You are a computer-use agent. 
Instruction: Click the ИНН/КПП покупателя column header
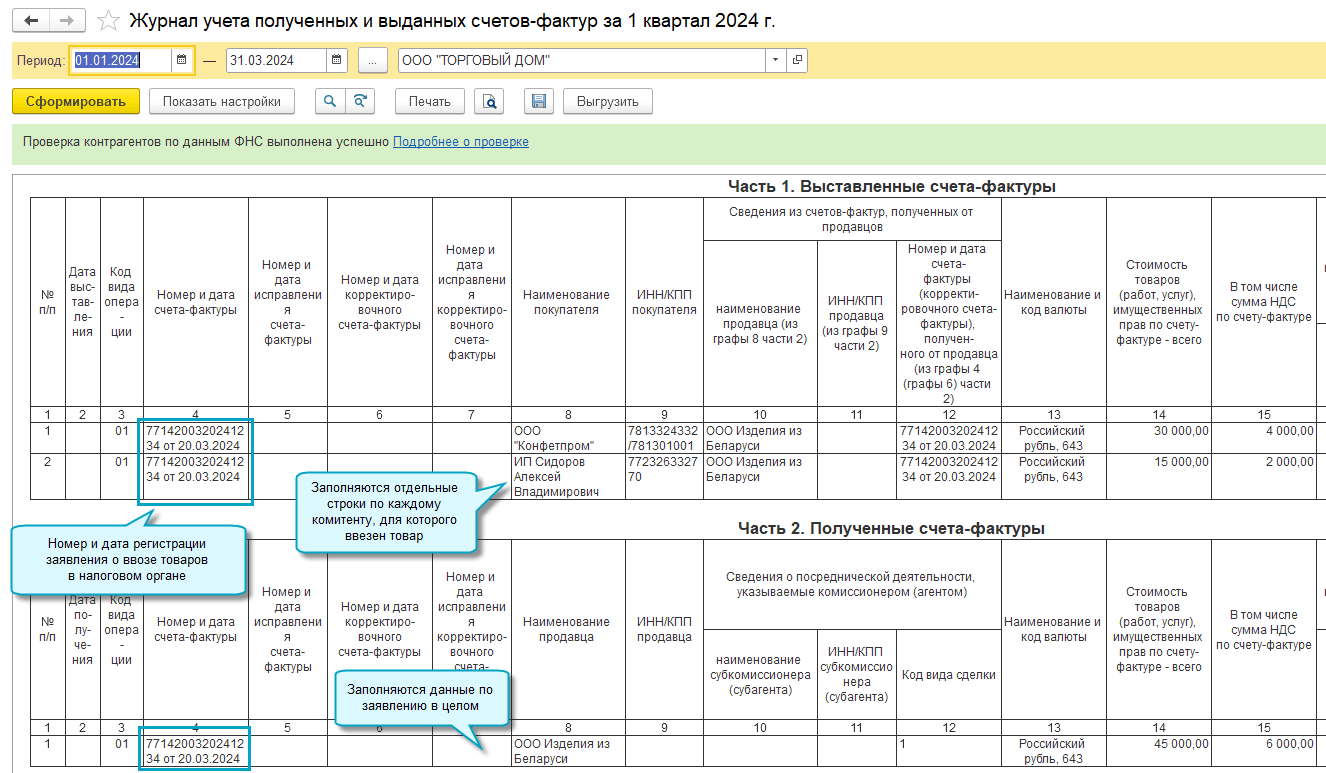(664, 302)
